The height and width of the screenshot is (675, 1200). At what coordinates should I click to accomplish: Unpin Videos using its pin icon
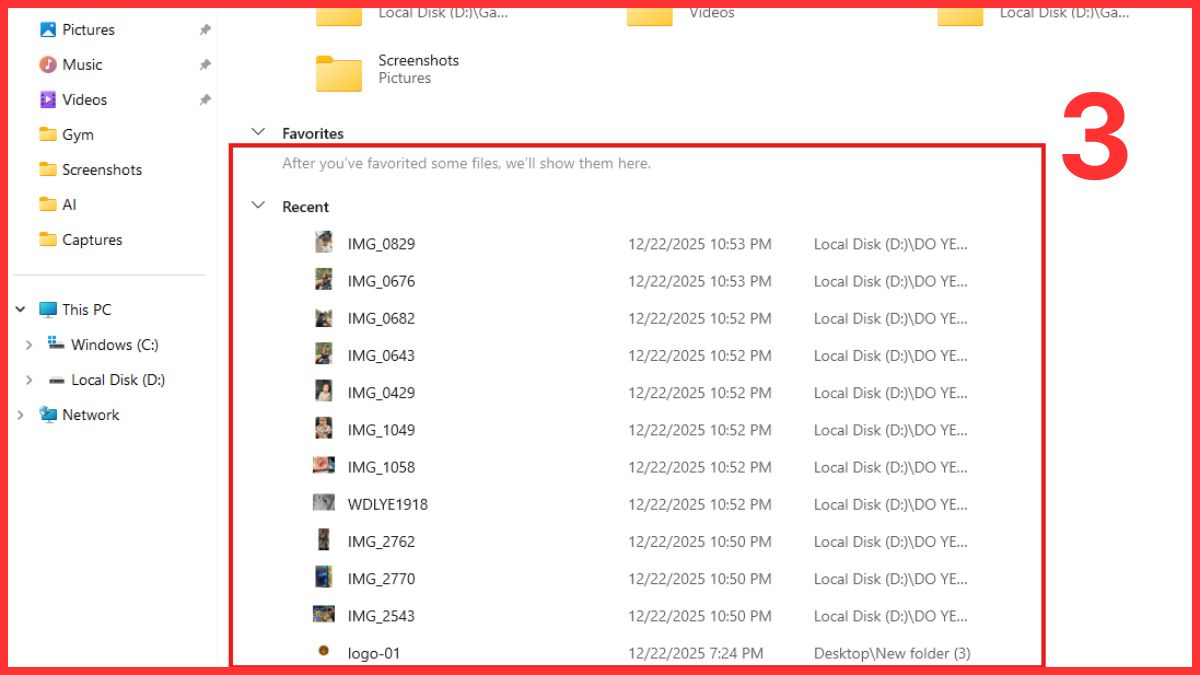coord(205,100)
